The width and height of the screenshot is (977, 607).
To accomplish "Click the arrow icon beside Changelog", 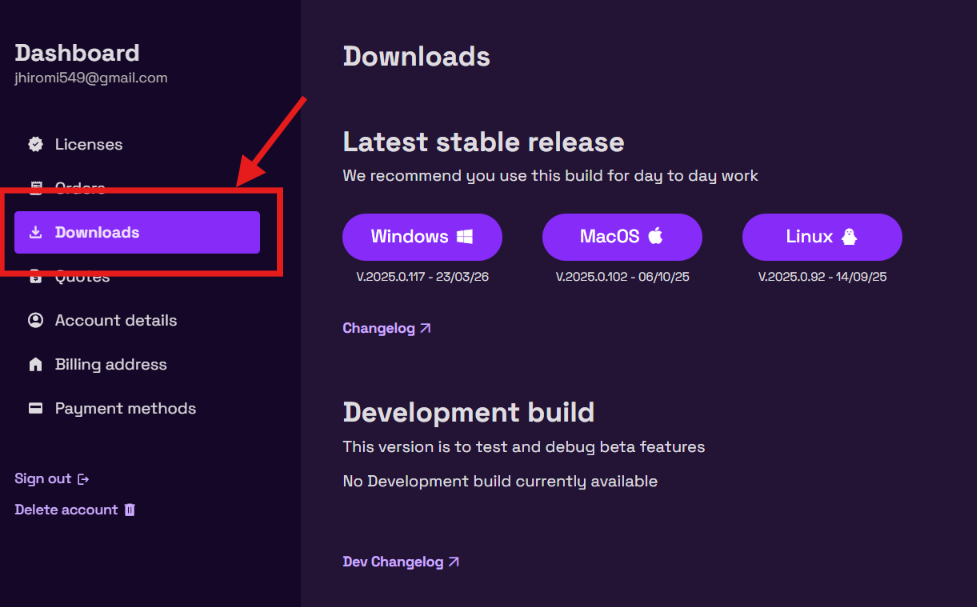I will pos(425,328).
